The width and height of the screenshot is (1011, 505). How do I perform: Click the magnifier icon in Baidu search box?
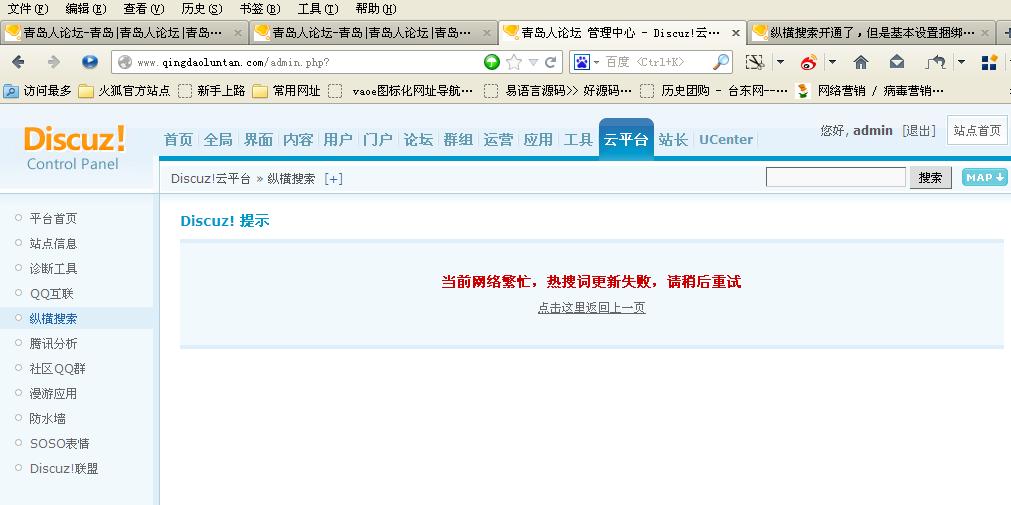pyautogui.click(x=721, y=62)
